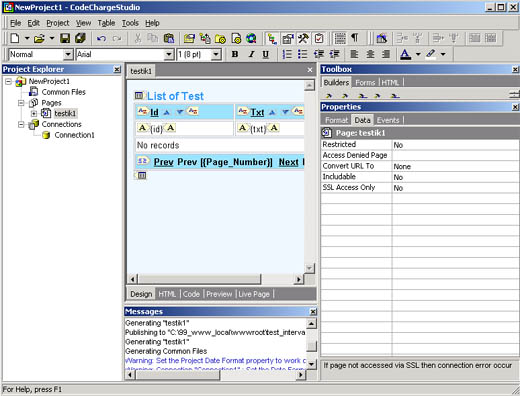Increase indent of paragraph
This screenshot has height=396, width=520.
tap(334, 54)
